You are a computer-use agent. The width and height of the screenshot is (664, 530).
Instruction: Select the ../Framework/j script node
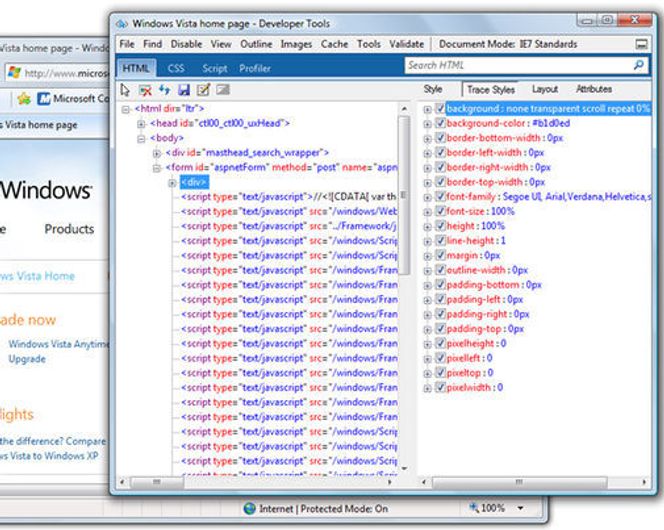pyautogui.click(x=289, y=226)
